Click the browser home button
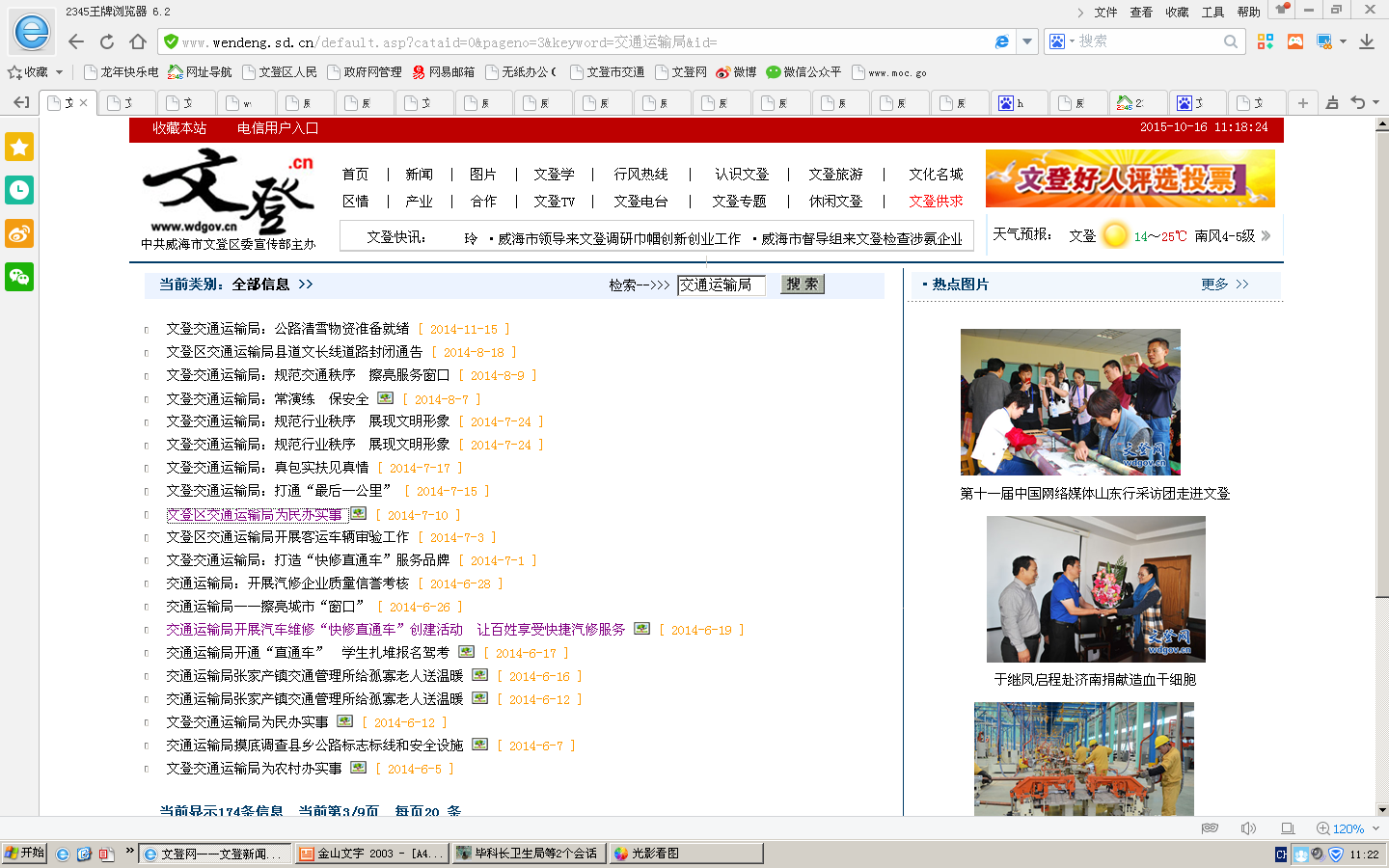 point(138,41)
